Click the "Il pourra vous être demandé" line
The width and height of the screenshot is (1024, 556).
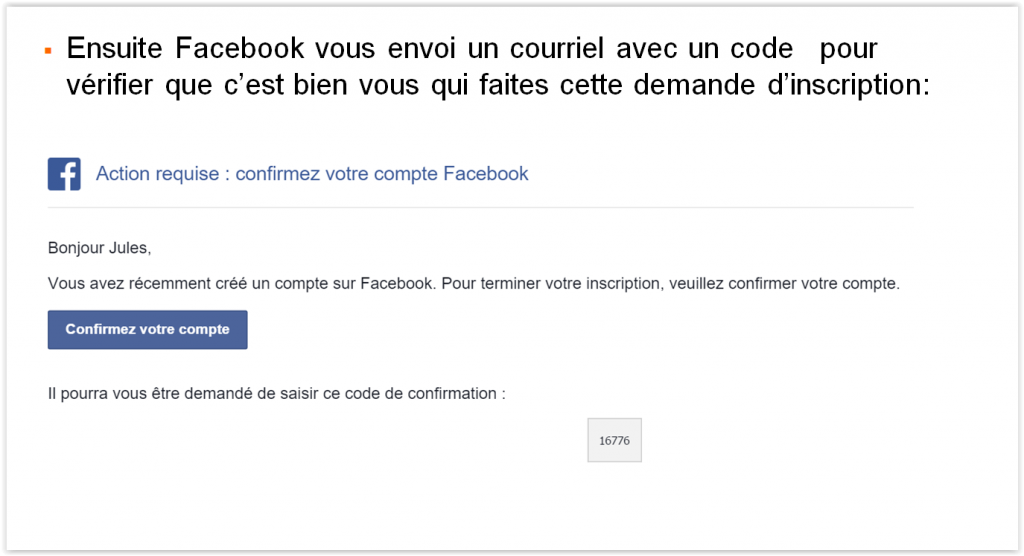pyautogui.click(x=276, y=393)
